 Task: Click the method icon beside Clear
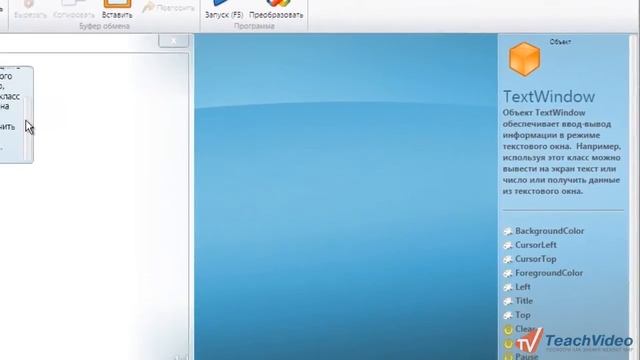pos(508,329)
